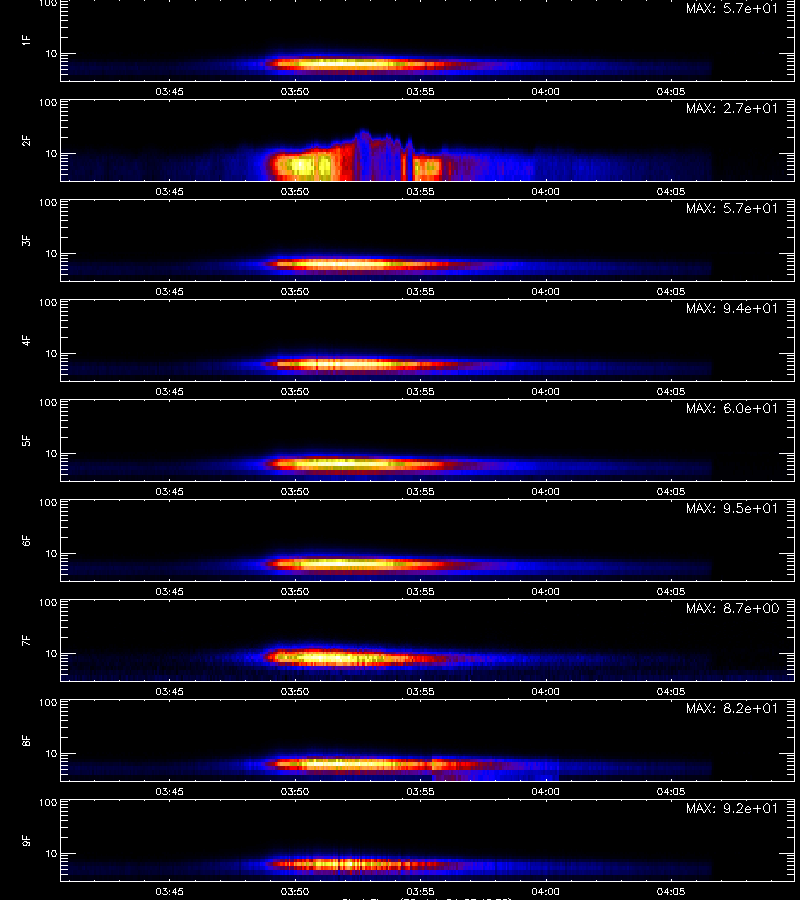
Task: Click the 03:45 tick label under 4F panel
Action: point(169,391)
